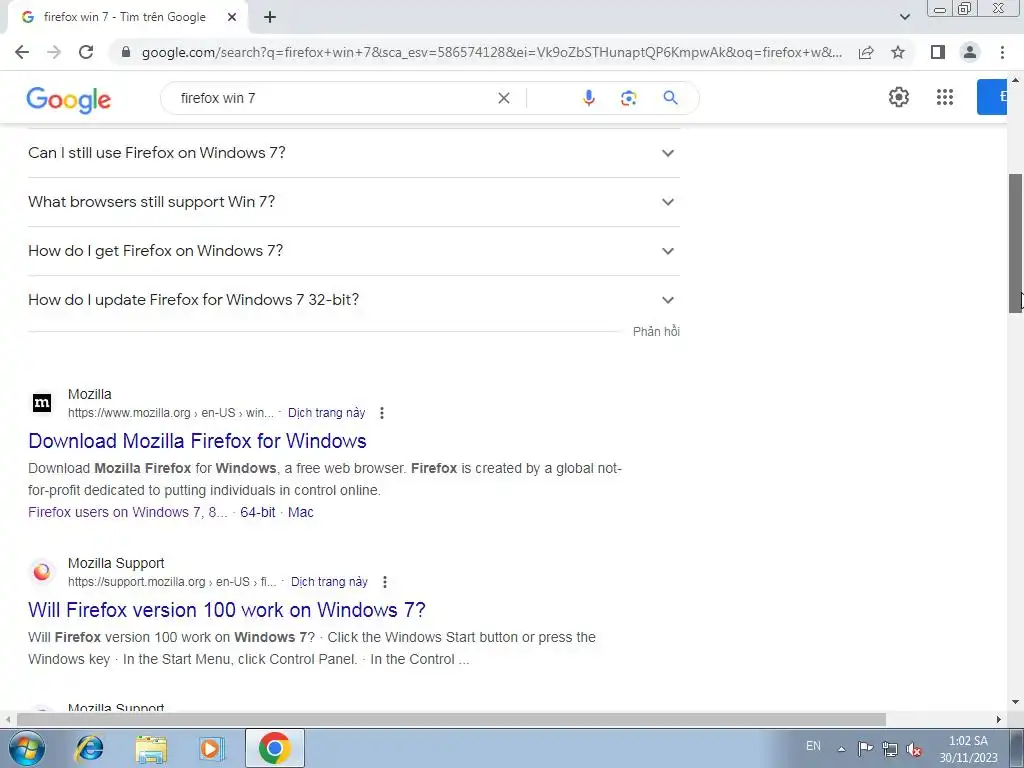Click "Dịch trang này" for Mozilla Support result

(329, 582)
